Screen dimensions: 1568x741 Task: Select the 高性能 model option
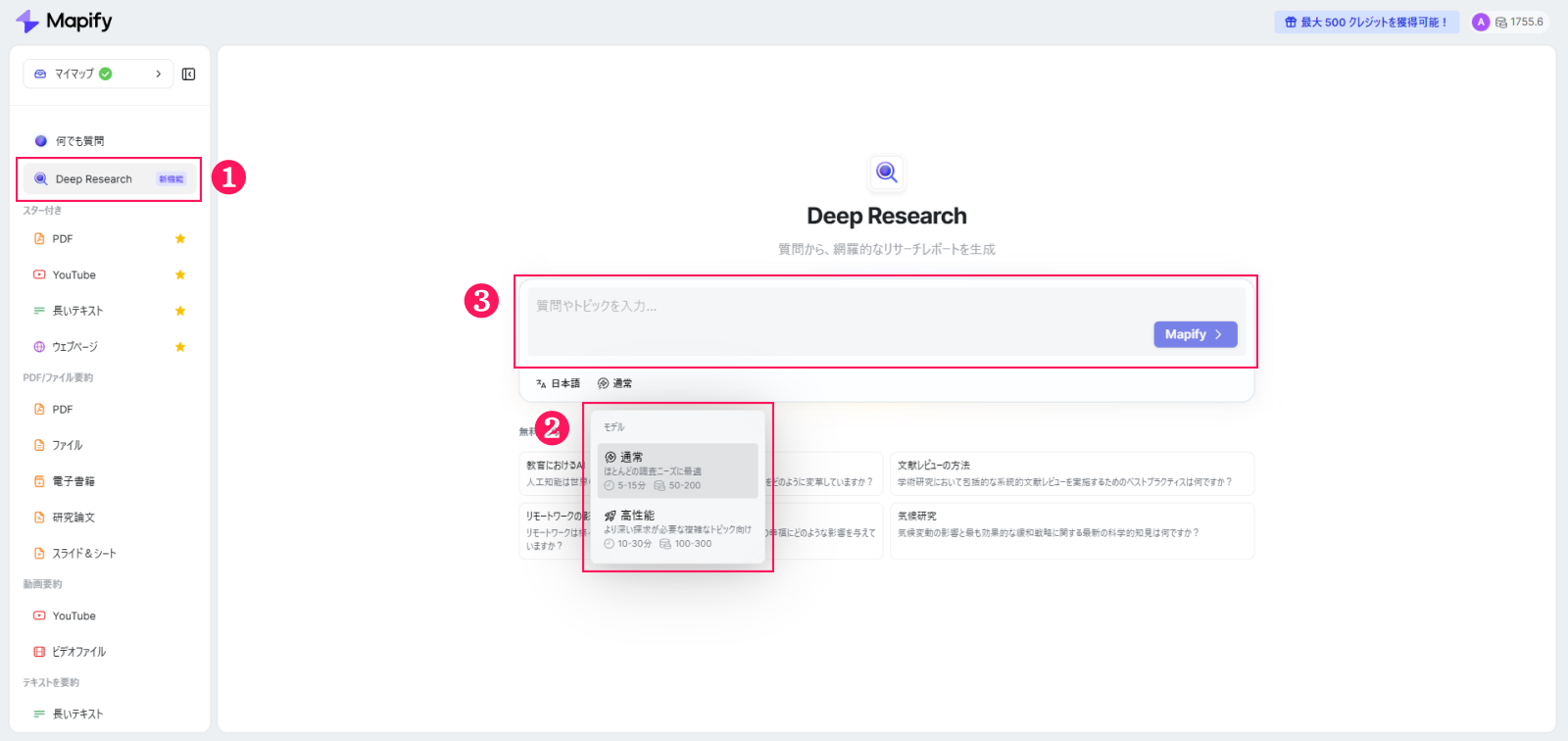pos(677,529)
